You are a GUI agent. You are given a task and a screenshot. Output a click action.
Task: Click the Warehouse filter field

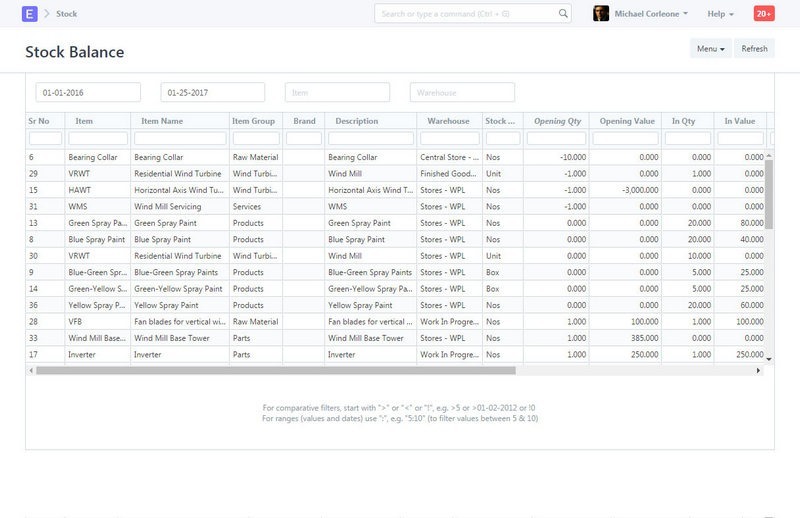coord(462,92)
